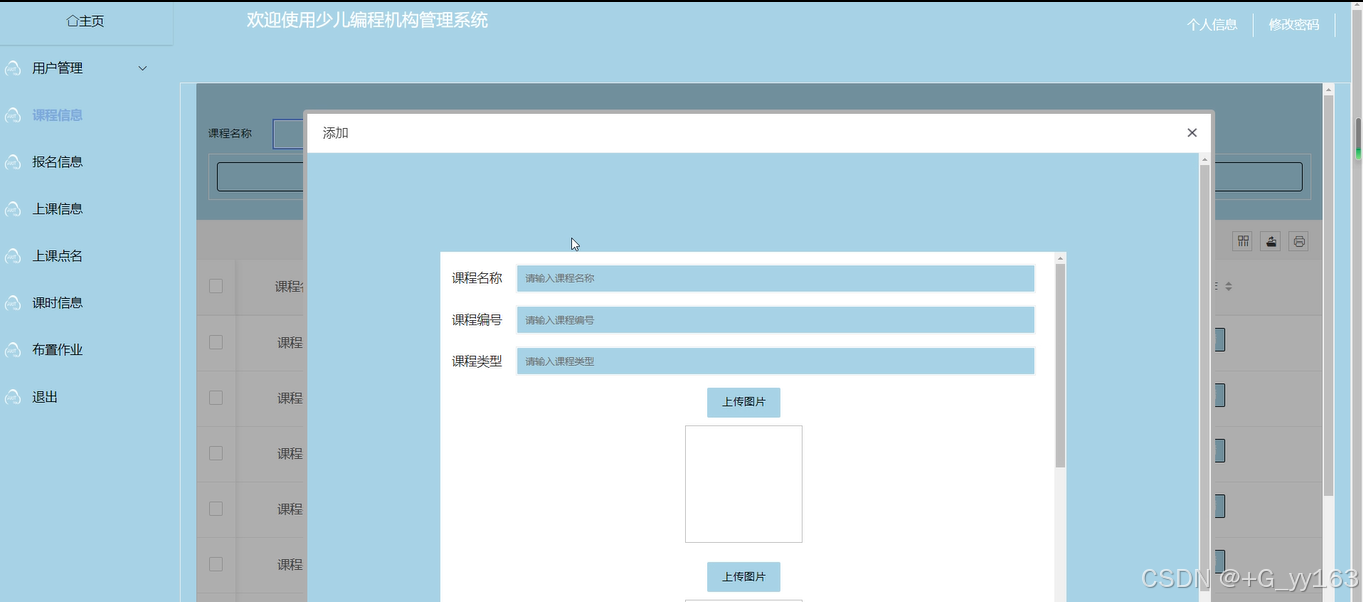Toggle the select-all header checkbox
The image size is (1363, 602).
[x=216, y=286]
